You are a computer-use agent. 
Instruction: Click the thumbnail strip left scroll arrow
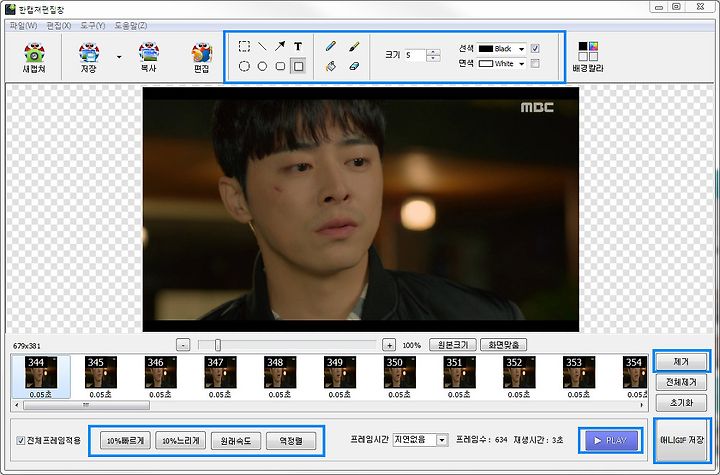[17, 405]
